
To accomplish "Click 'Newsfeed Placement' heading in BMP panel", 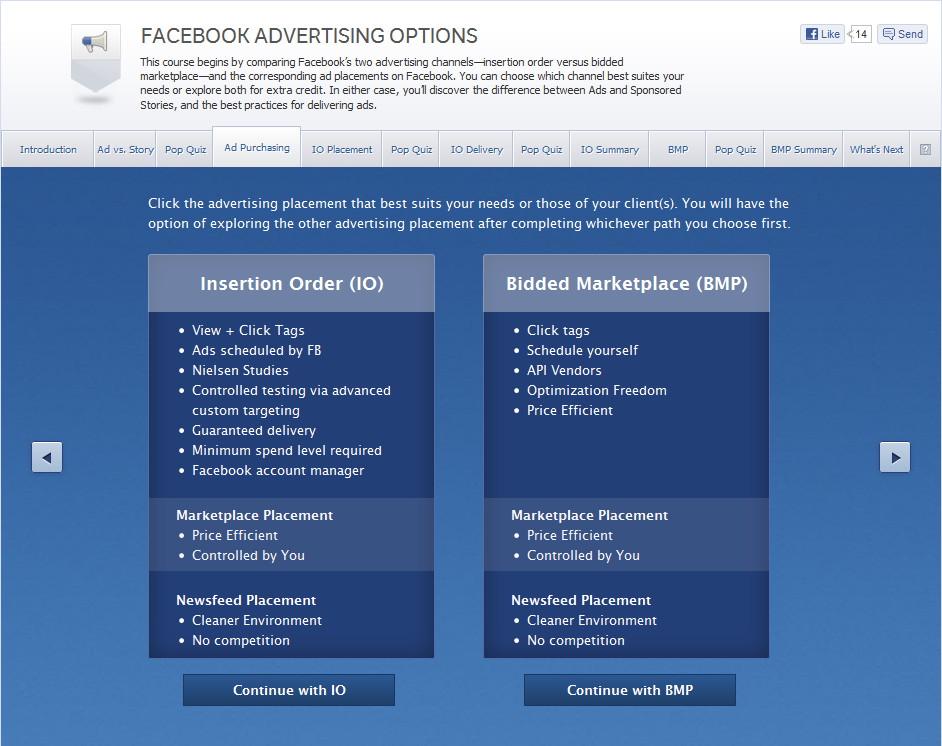I will pyautogui.click(x=581, y=601).
